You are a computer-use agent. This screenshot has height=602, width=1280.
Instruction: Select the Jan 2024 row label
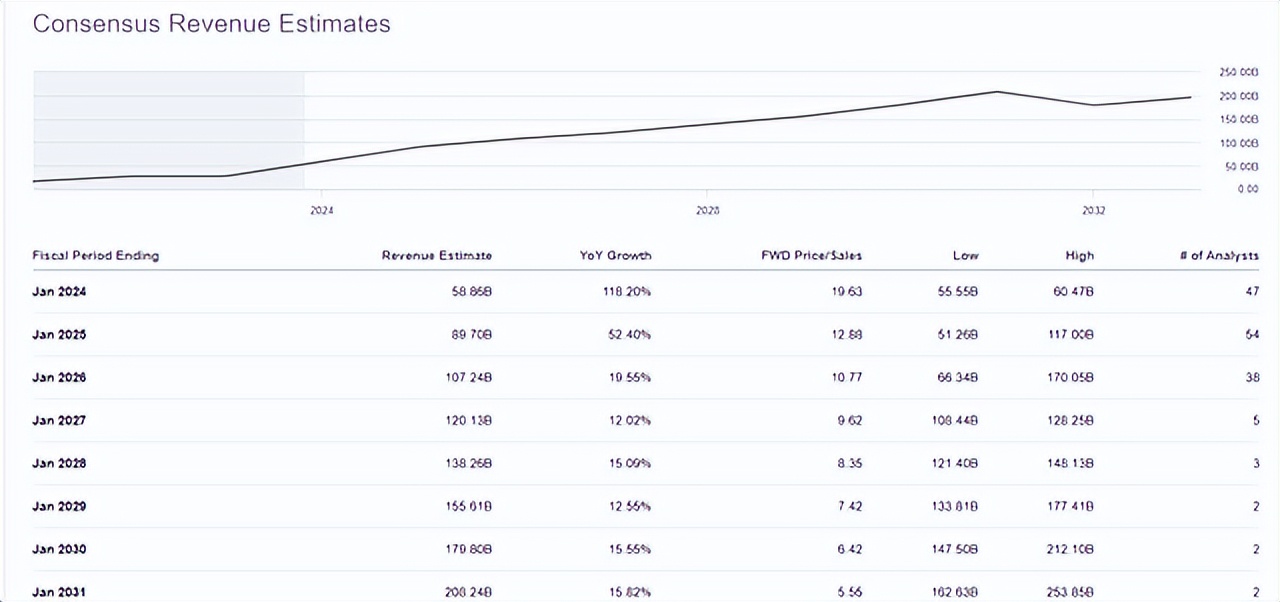tap(59, 292)
